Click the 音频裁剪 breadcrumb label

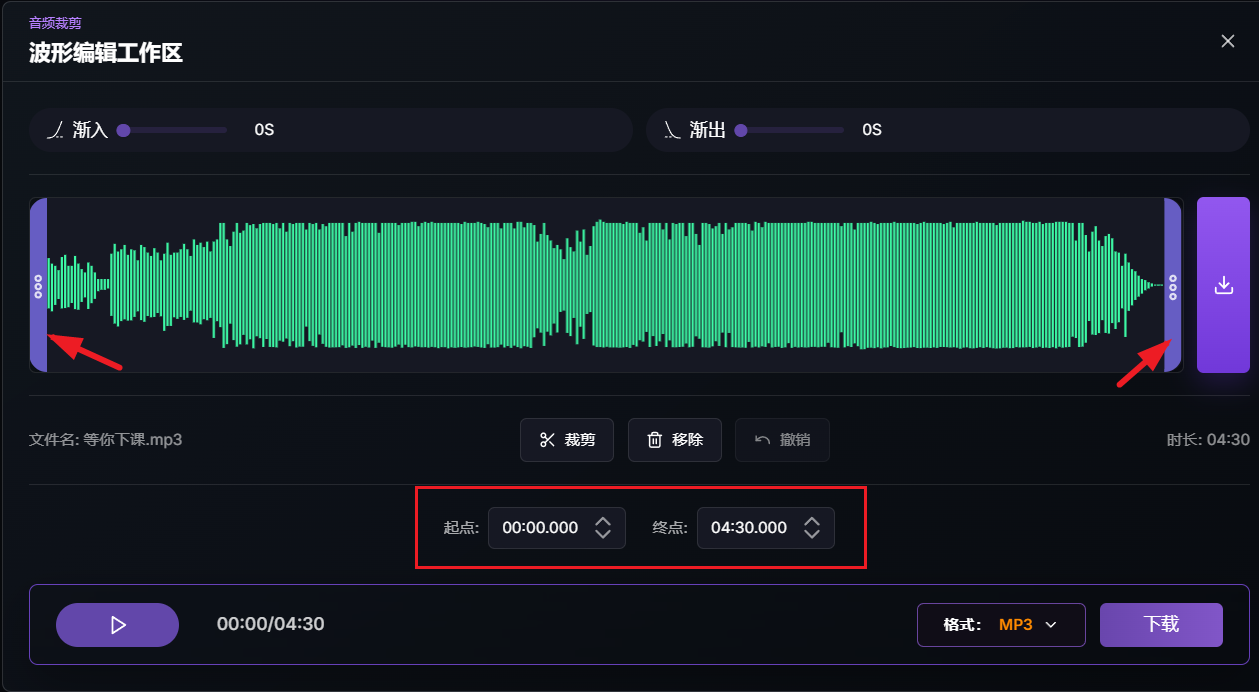(x=55, y=23)
